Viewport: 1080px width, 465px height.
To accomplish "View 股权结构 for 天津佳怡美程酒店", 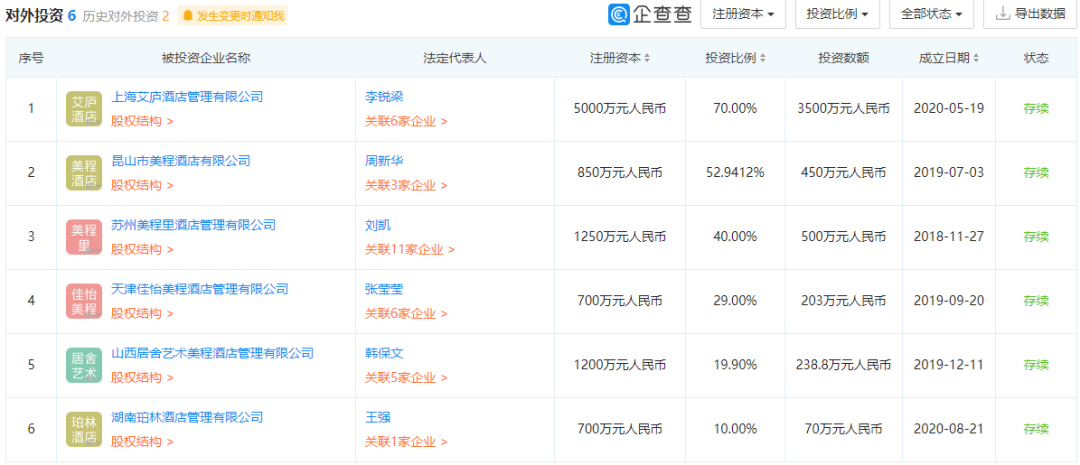I will point(143,314).
